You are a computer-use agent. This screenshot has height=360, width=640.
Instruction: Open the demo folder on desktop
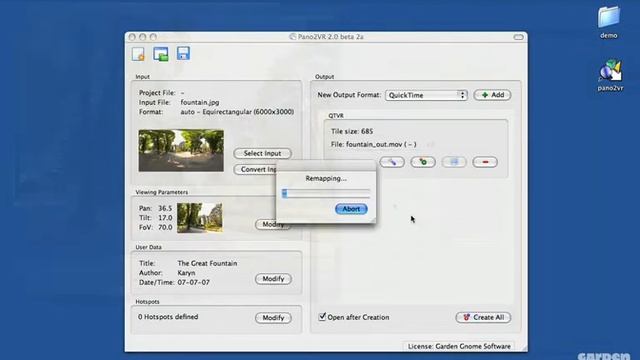(609, 22)
